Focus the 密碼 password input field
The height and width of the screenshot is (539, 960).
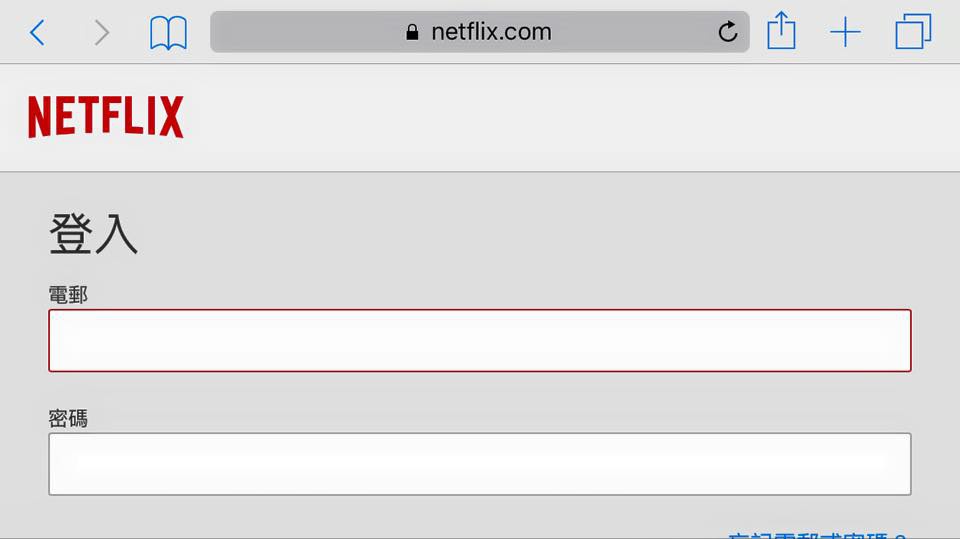click(x=479, y=464)
